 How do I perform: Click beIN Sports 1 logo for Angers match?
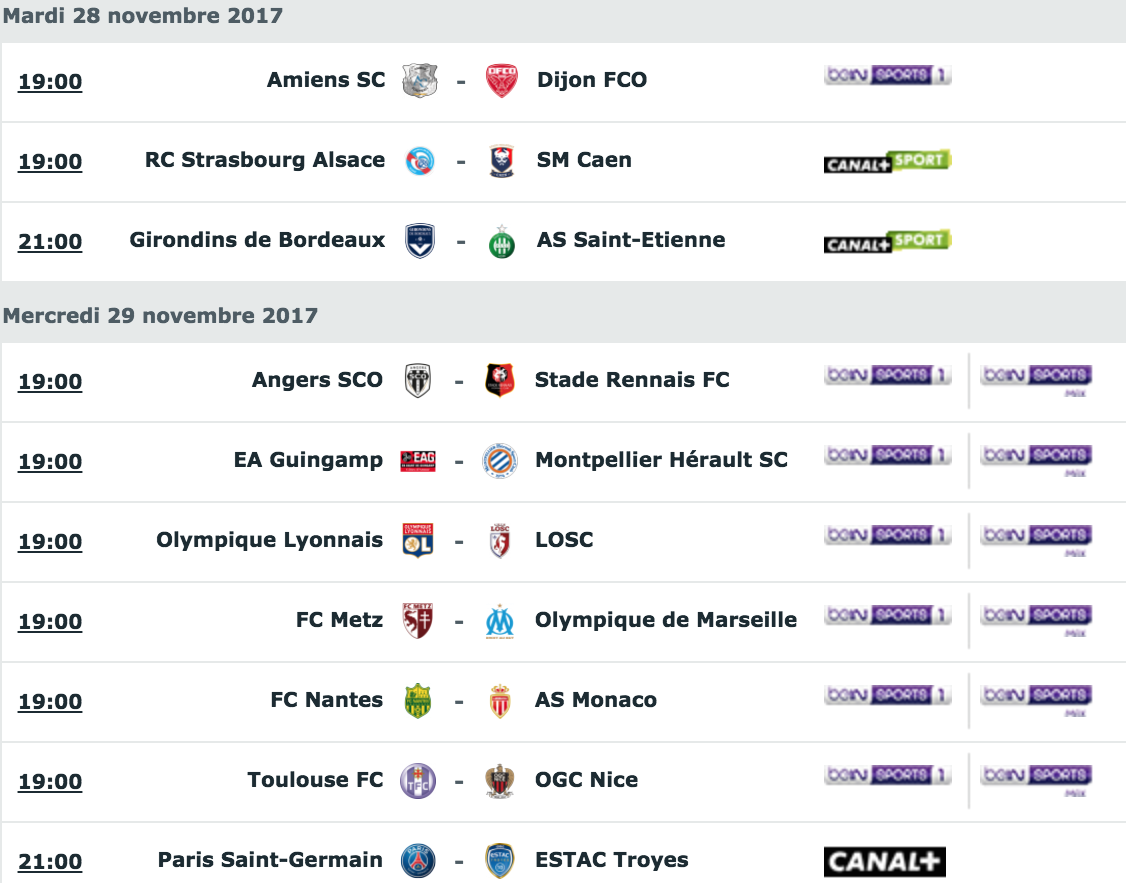888,375
